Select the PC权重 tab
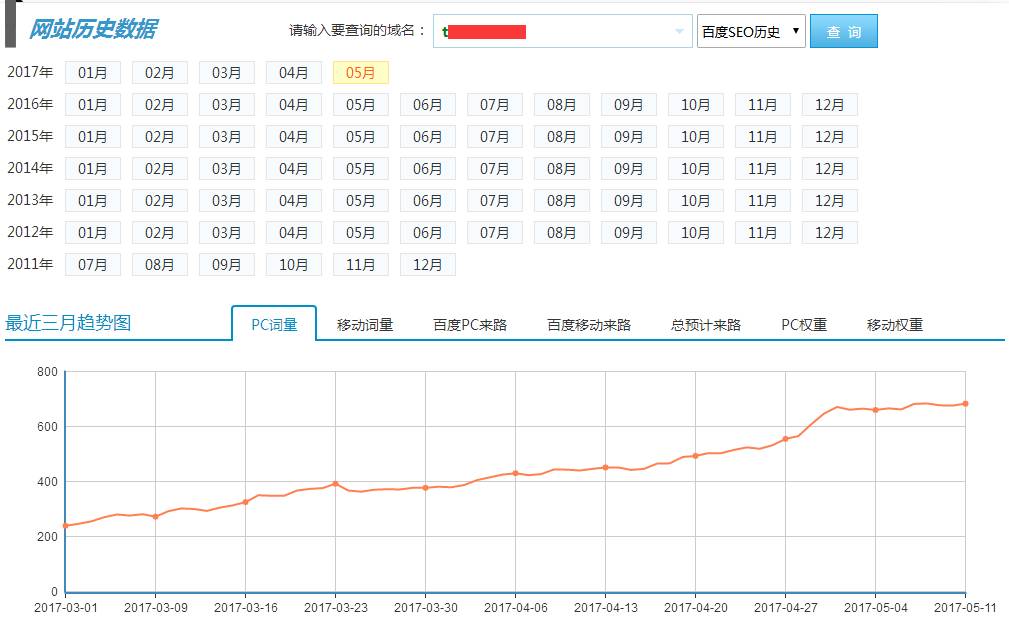Screen dimensions: 1009x625 804,325
